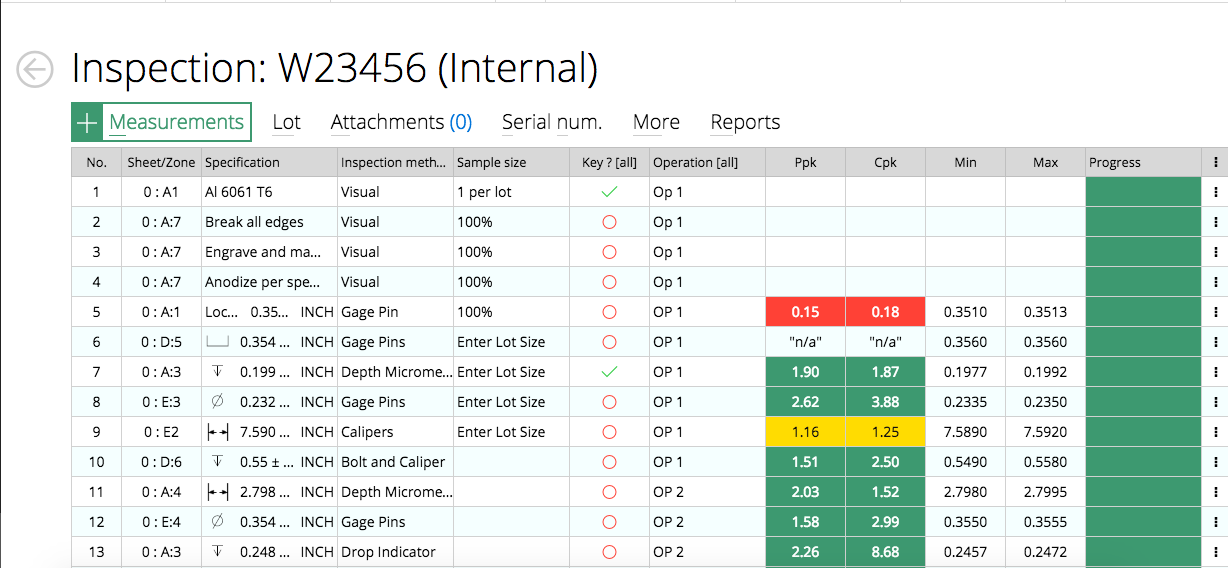Viewport: 1228px width, 568px height.
Task: Click the red Ppk 0.15 cell
Action: coord(805,312)
